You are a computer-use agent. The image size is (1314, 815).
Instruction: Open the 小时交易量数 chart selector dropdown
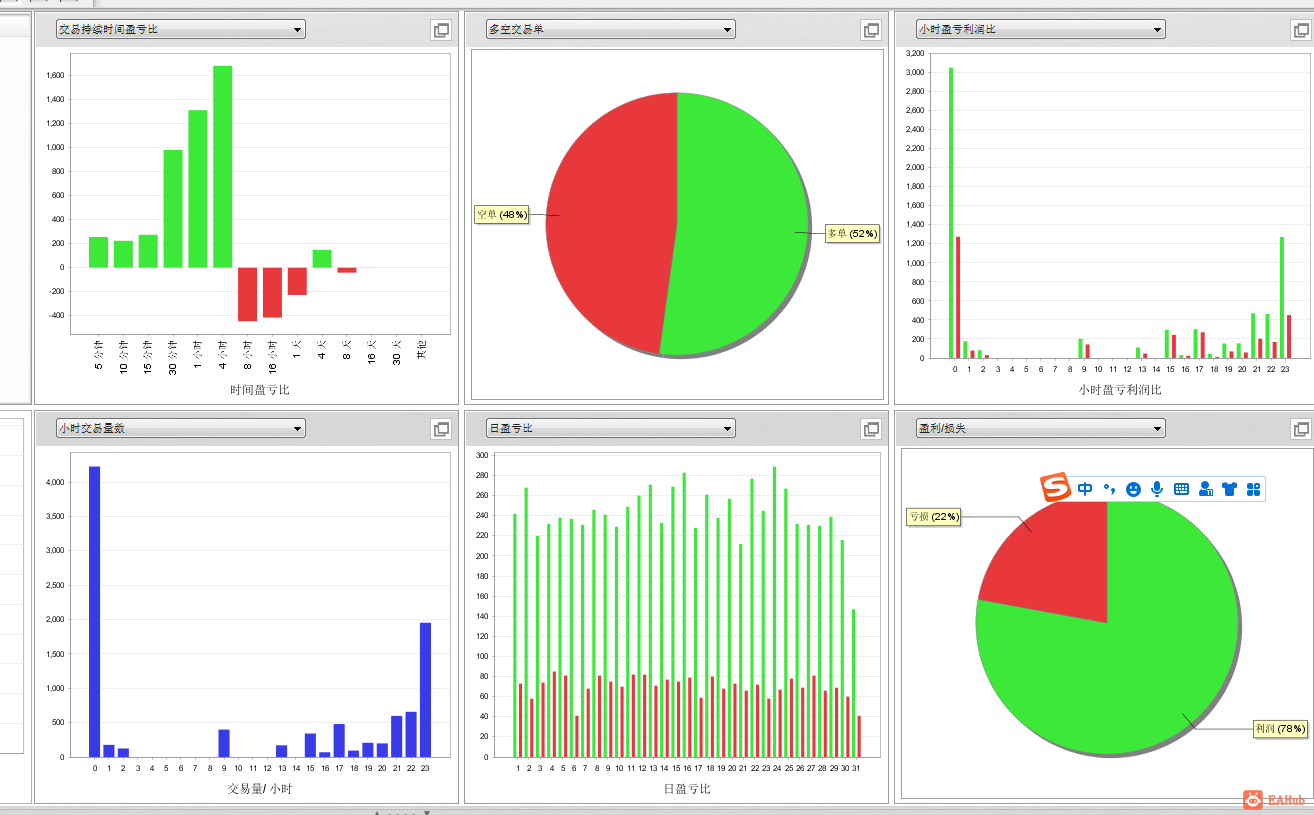pos(180,429)
